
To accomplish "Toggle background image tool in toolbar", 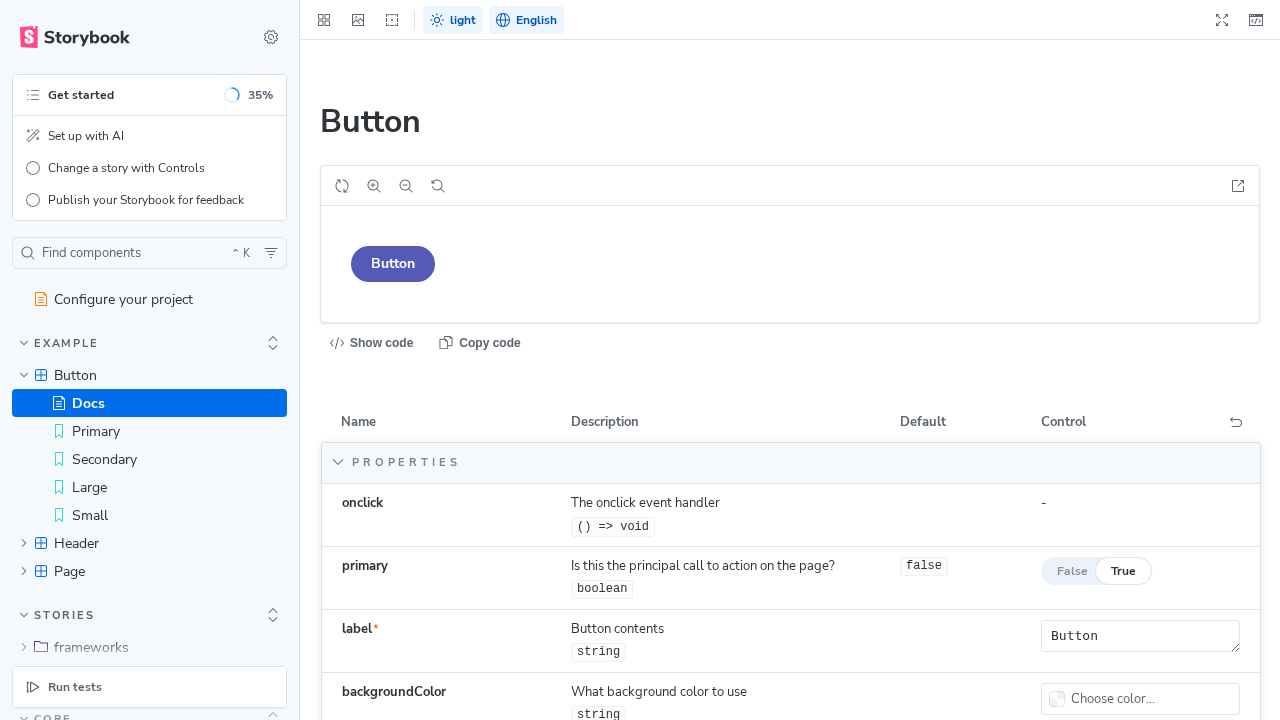I will (358, 20).
